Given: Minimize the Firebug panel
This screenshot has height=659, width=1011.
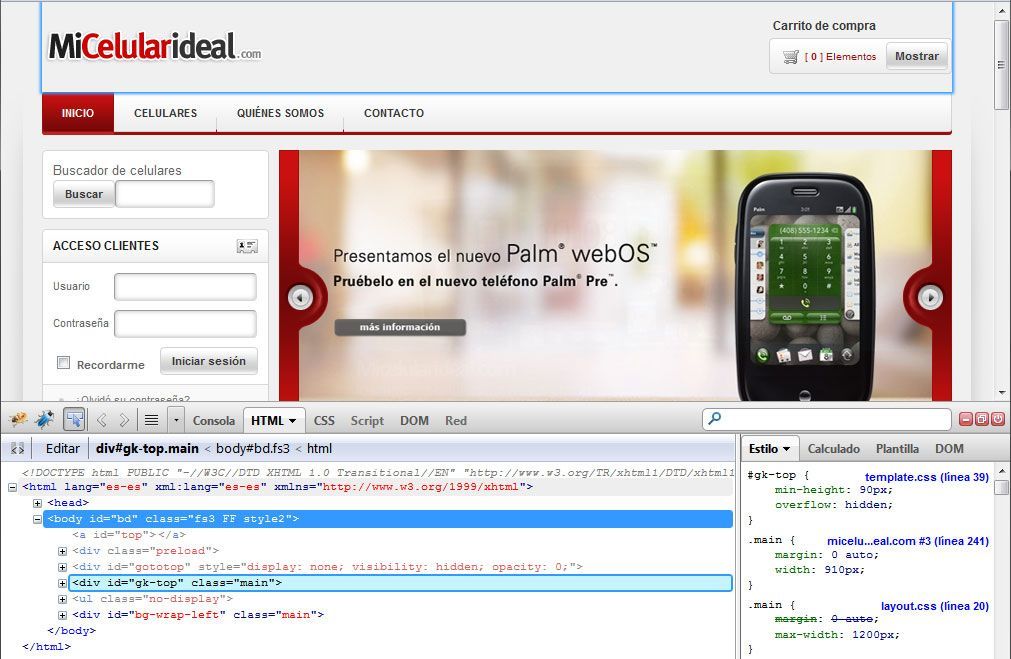Looking at the screenshot, I should [x=966, y=419].
